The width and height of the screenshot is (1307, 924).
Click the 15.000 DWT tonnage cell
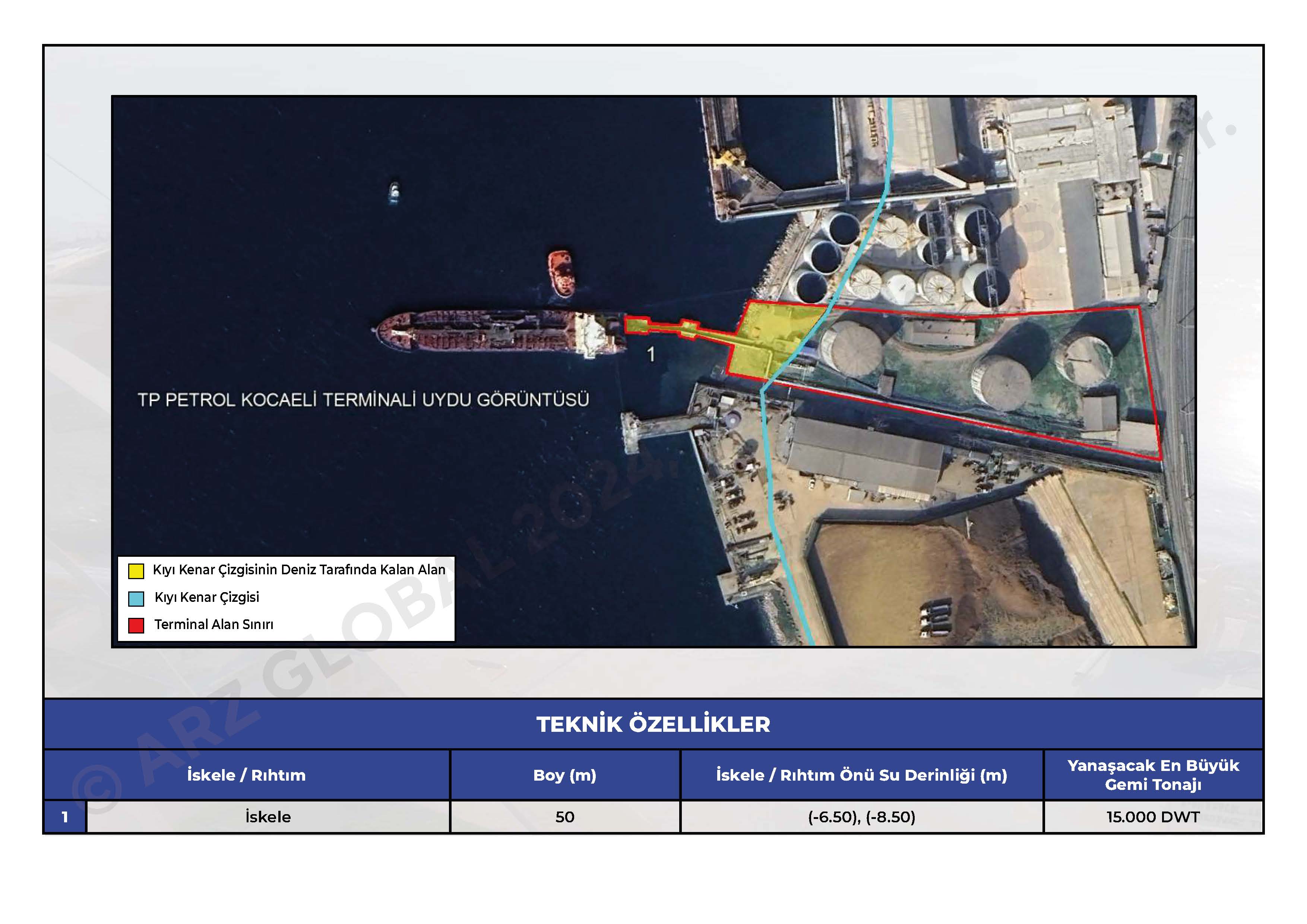tap(1153, 817)
